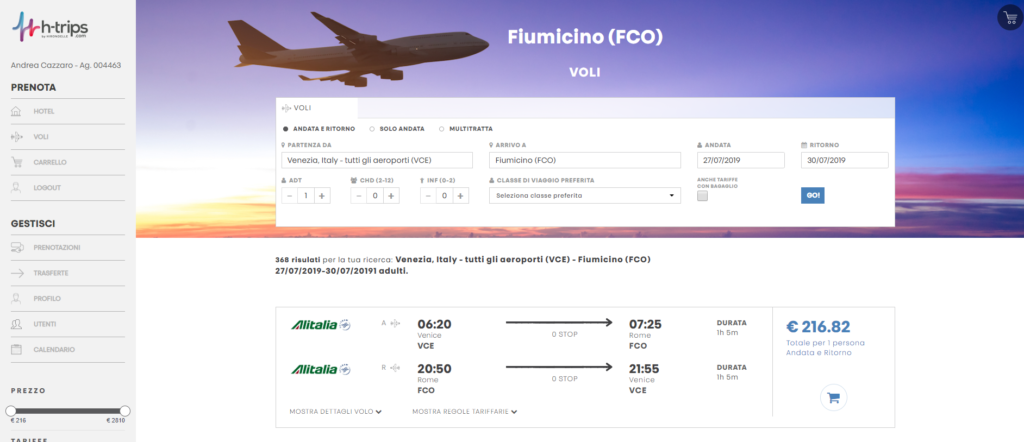Viewport: 1024px width, 442px height.
Task: Click the Hotel icon in sidebar
Action: coord(17,112)
